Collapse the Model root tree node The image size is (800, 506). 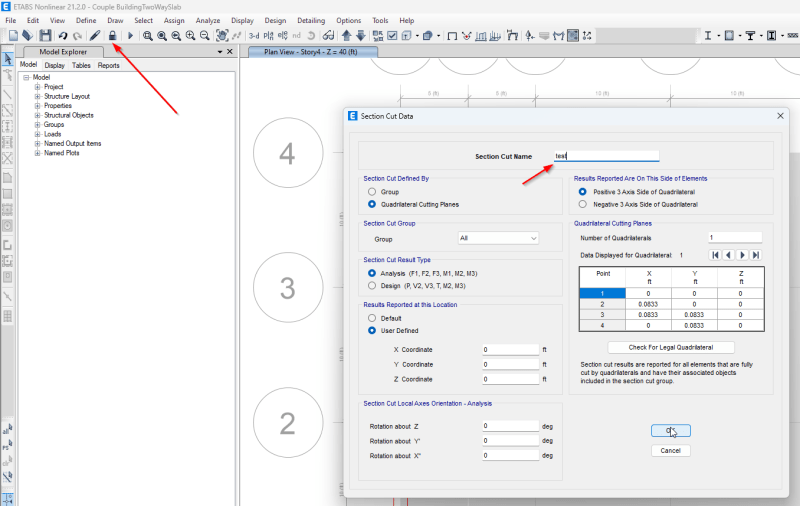pyautogui.click(x=26, y=78)
